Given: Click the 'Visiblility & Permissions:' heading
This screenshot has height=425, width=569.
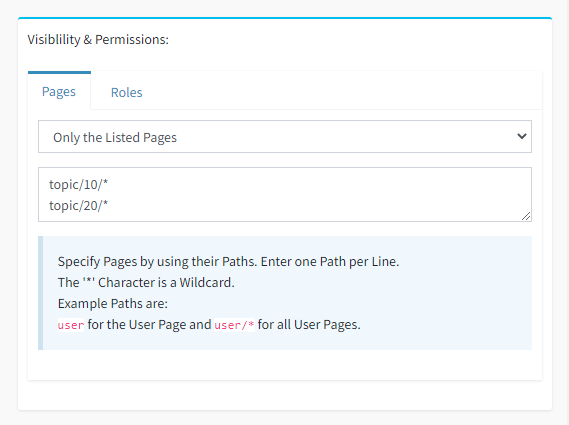Looking at the screenshot, I should (98, 40).
